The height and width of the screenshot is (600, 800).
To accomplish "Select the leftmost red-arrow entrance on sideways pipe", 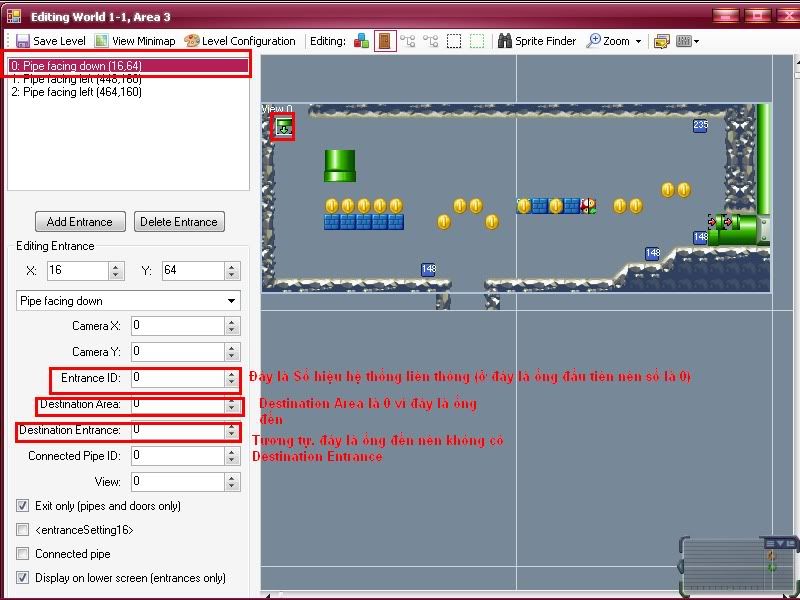I will (712, 222).
